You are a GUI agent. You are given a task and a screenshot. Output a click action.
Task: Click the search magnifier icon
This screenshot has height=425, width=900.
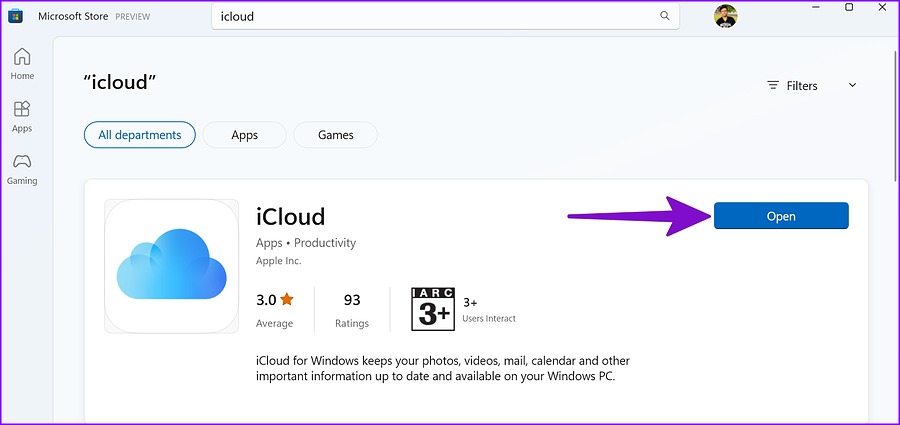665,16
